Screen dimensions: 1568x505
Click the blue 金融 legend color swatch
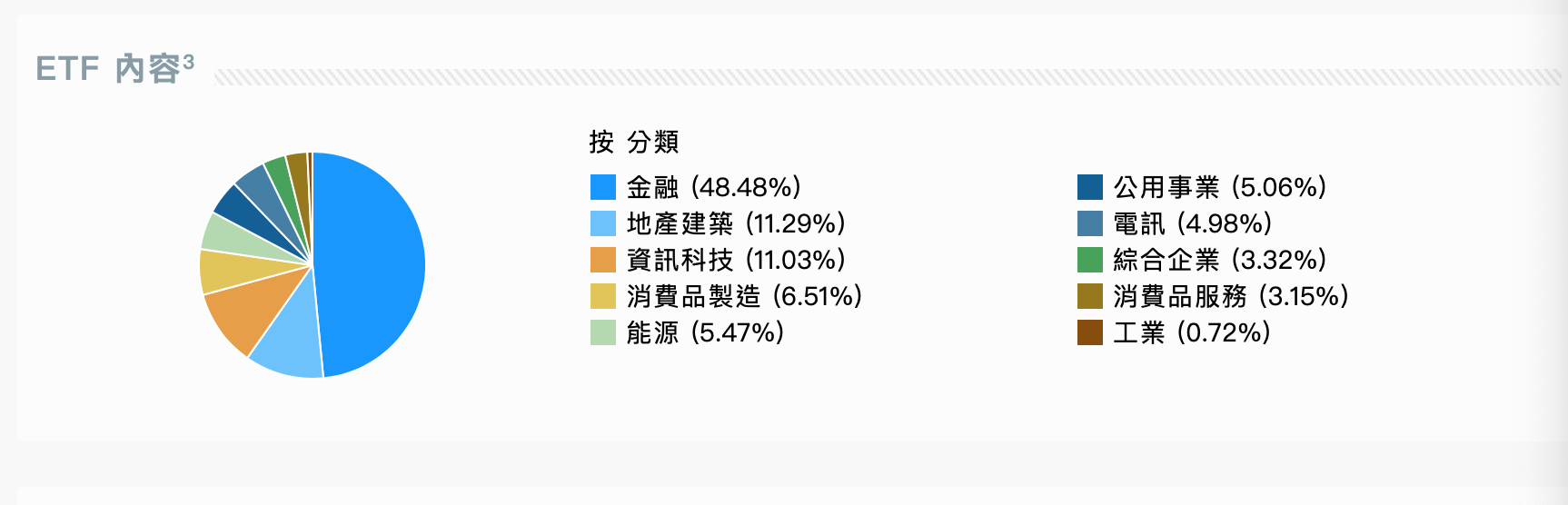[x=603, y=187]
